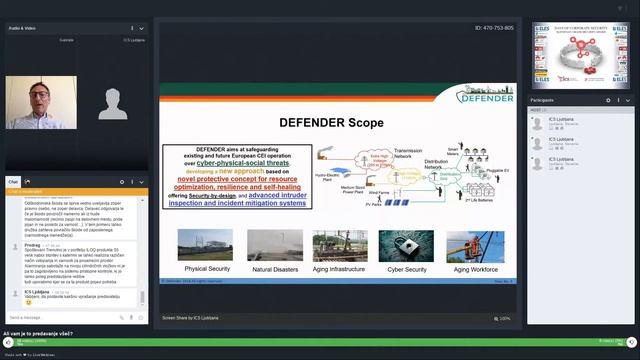This screenshot has height=360, width=640.
Task: Open Participants panel settings gear
Action: [x=608, y=100]
